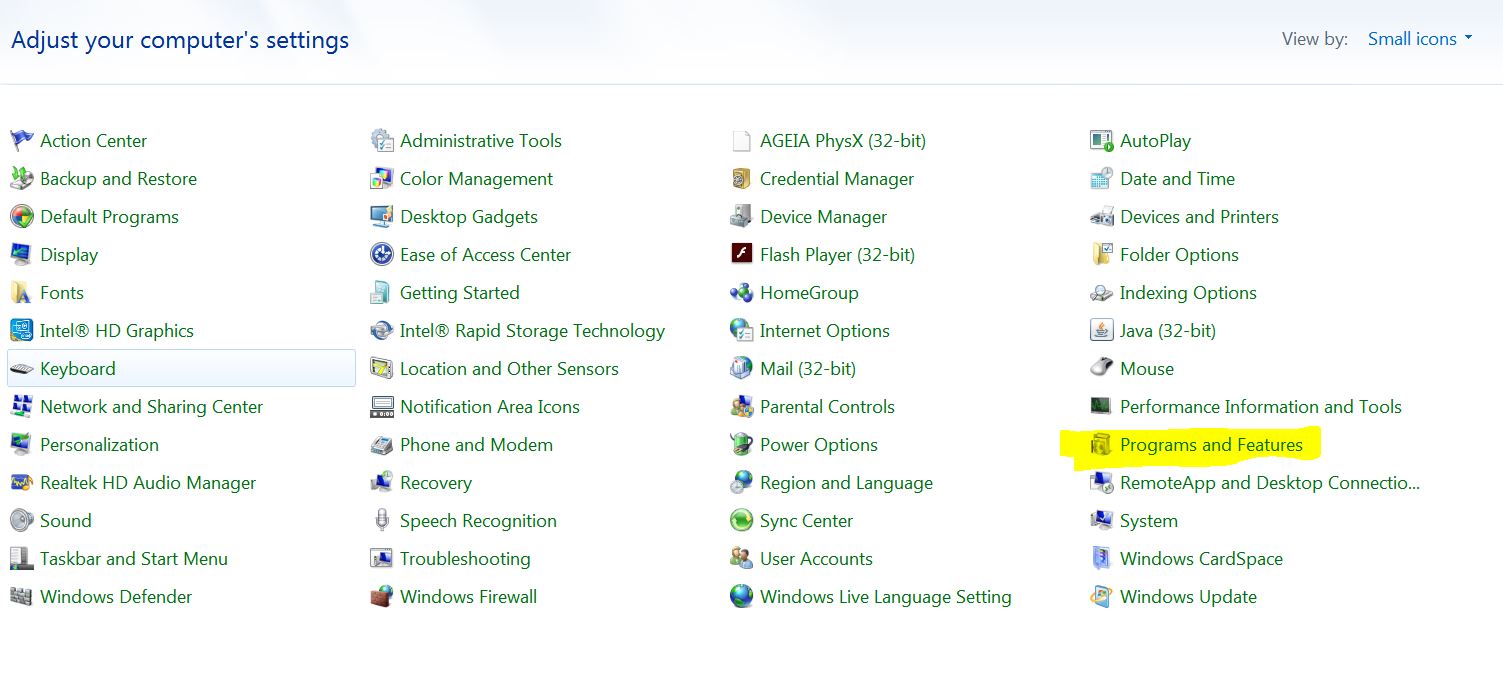Open Getting Started link
Screen dimensions: 1503x676
tap(460, 293)
